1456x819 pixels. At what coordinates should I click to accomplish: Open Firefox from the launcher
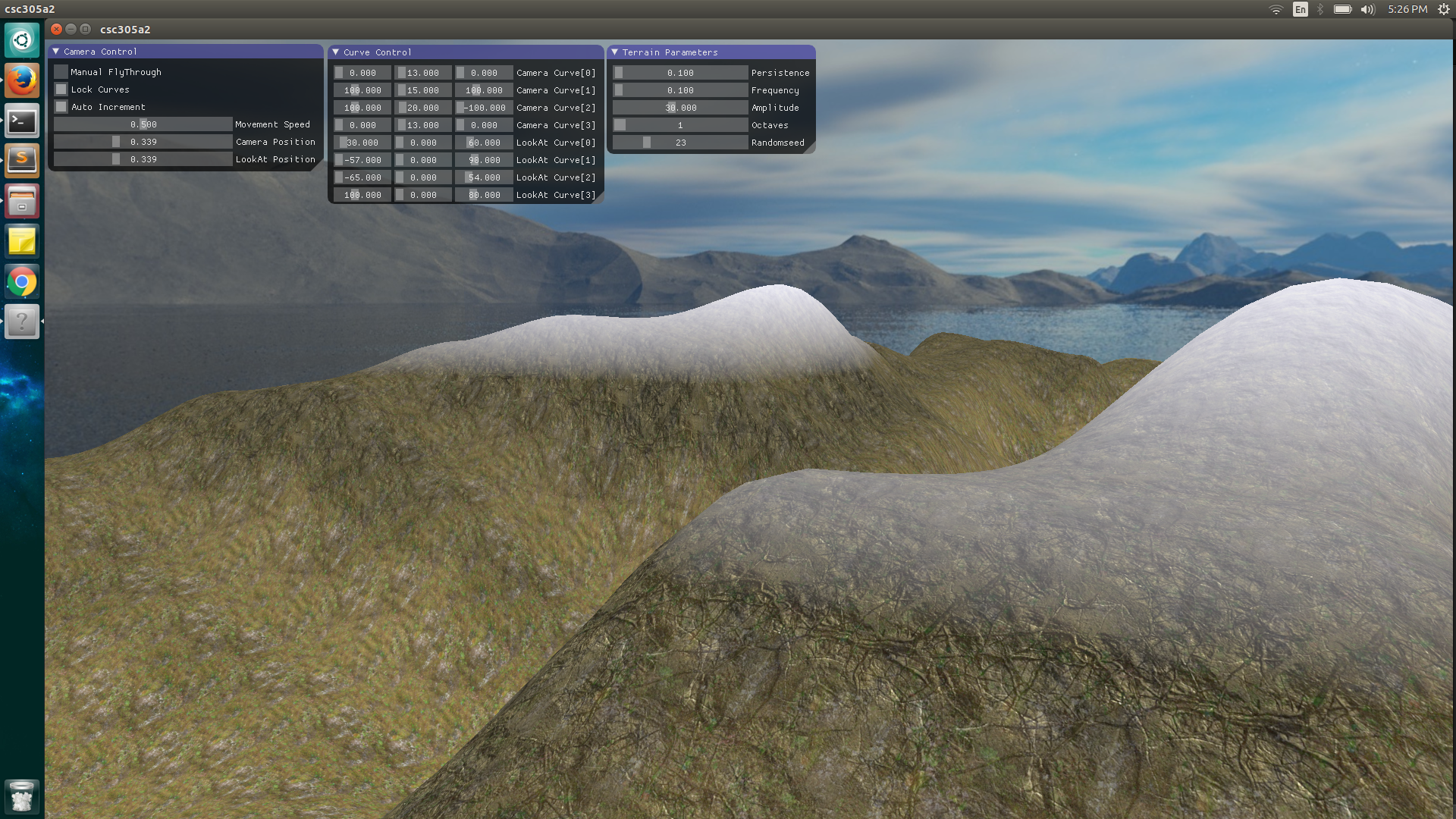[x=22, y=80]
